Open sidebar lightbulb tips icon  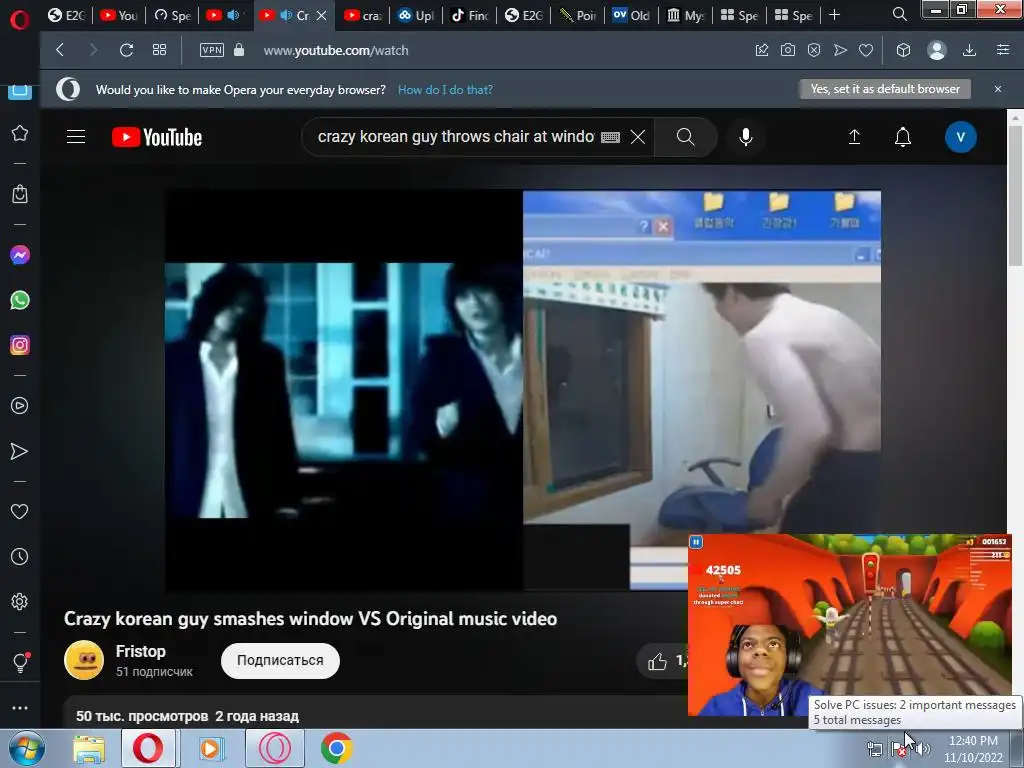click(x=20, y=662)
